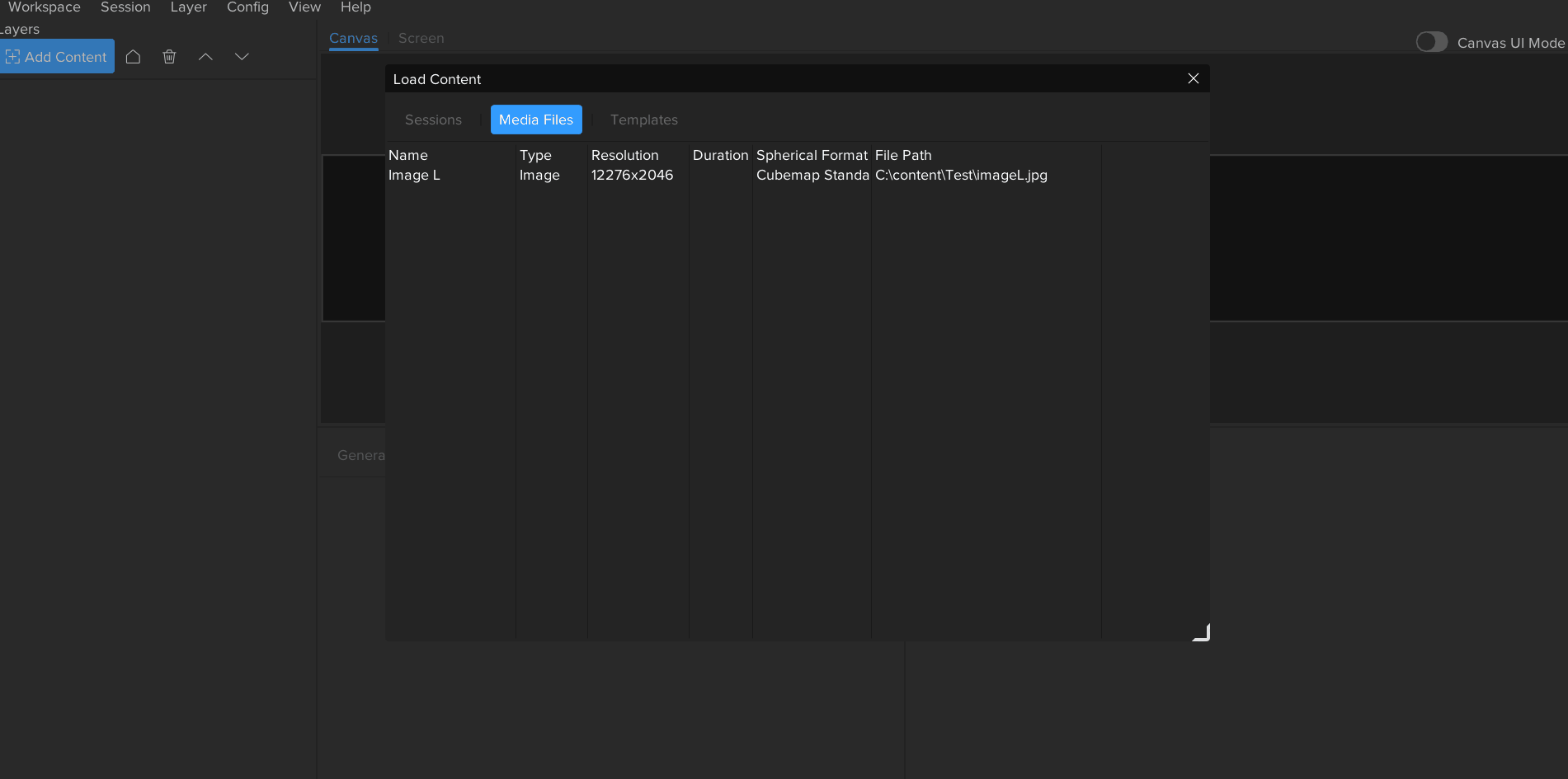Switch to the Screen tab
Image resolution: width=1568 pixels, height=779 pixels.
pos(421,38)
